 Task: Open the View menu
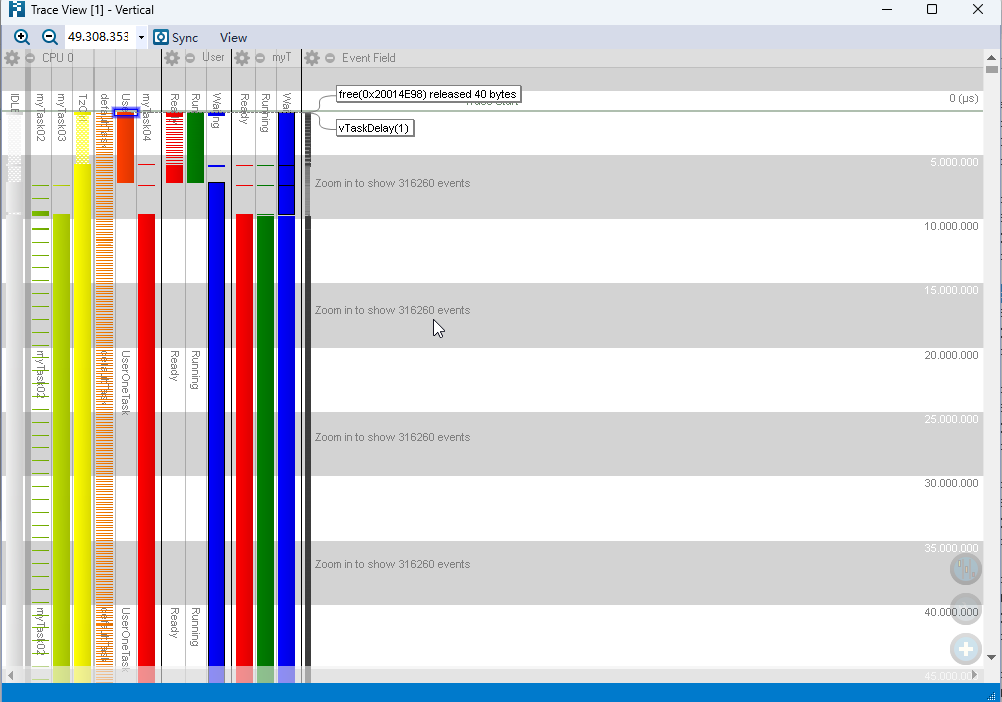(x=233, y=38)
